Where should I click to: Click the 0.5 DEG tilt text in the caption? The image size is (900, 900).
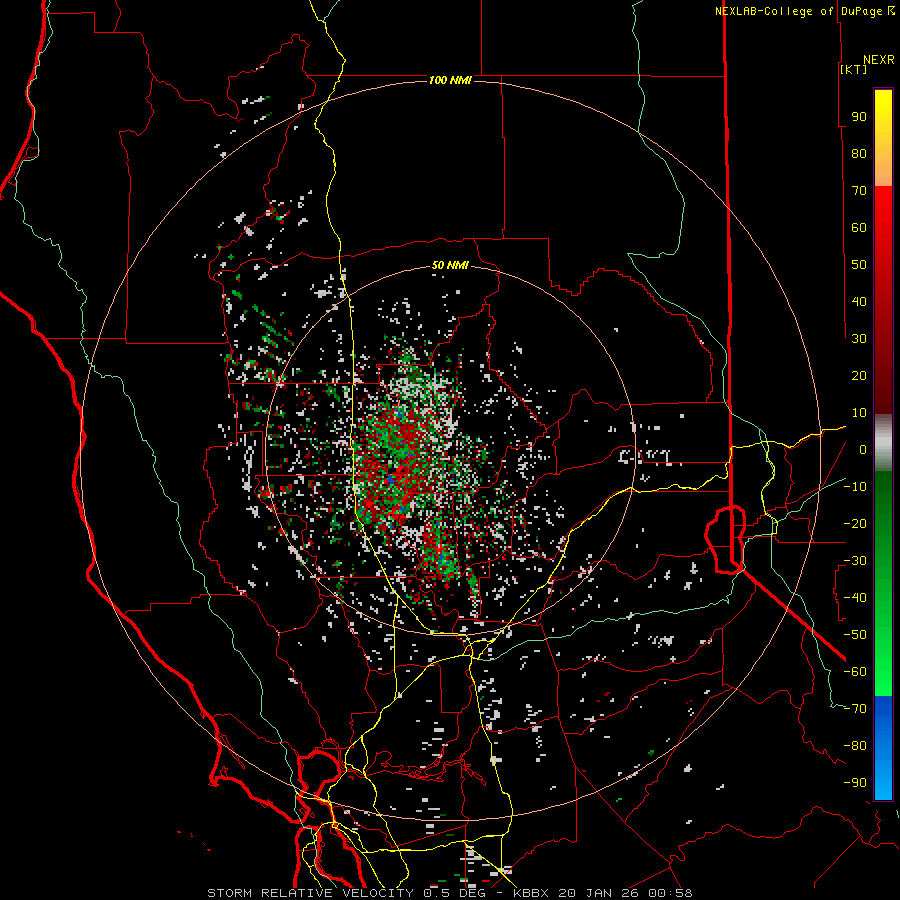(454, 893)
